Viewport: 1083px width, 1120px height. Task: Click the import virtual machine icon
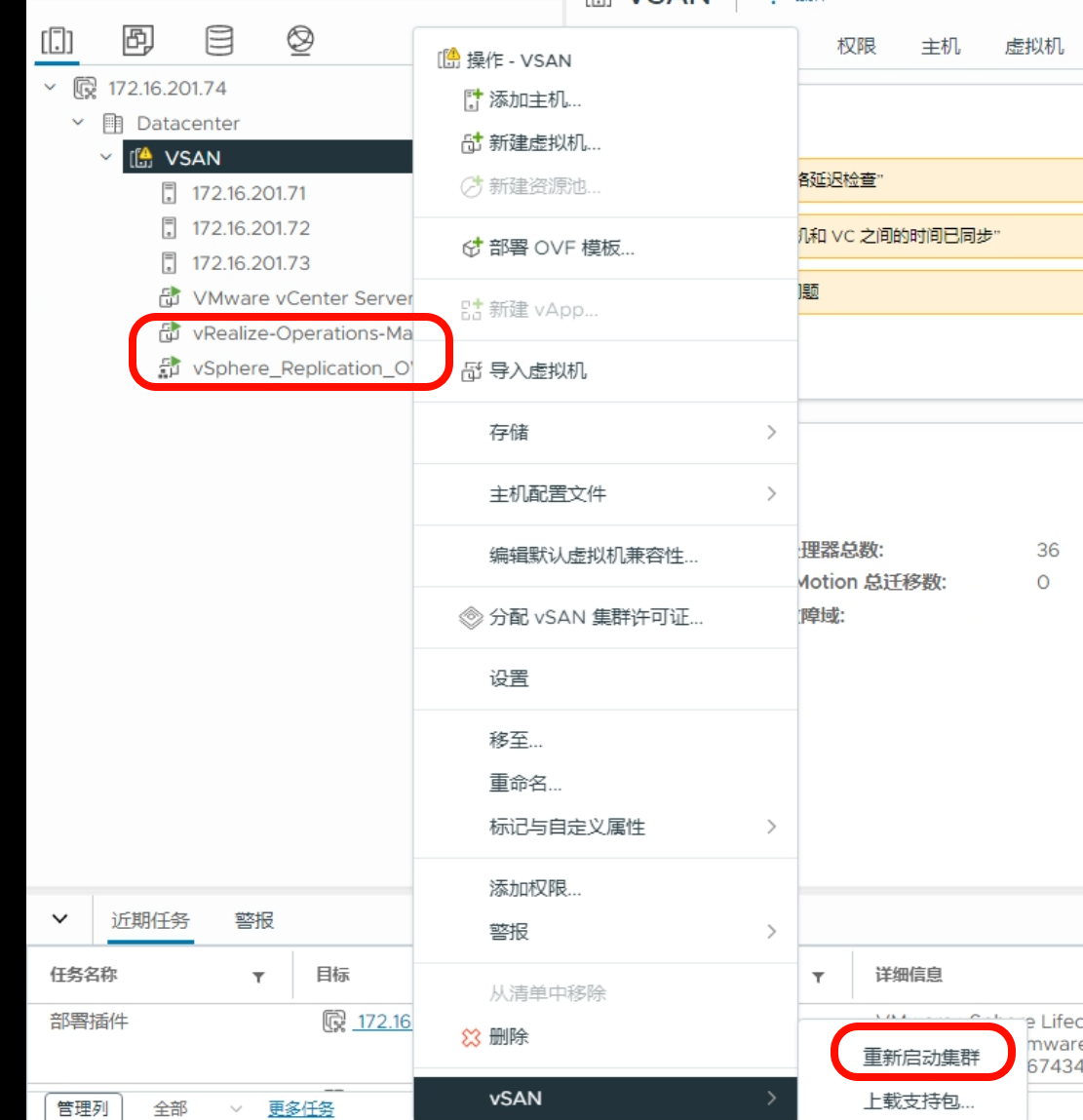[472, 371]
